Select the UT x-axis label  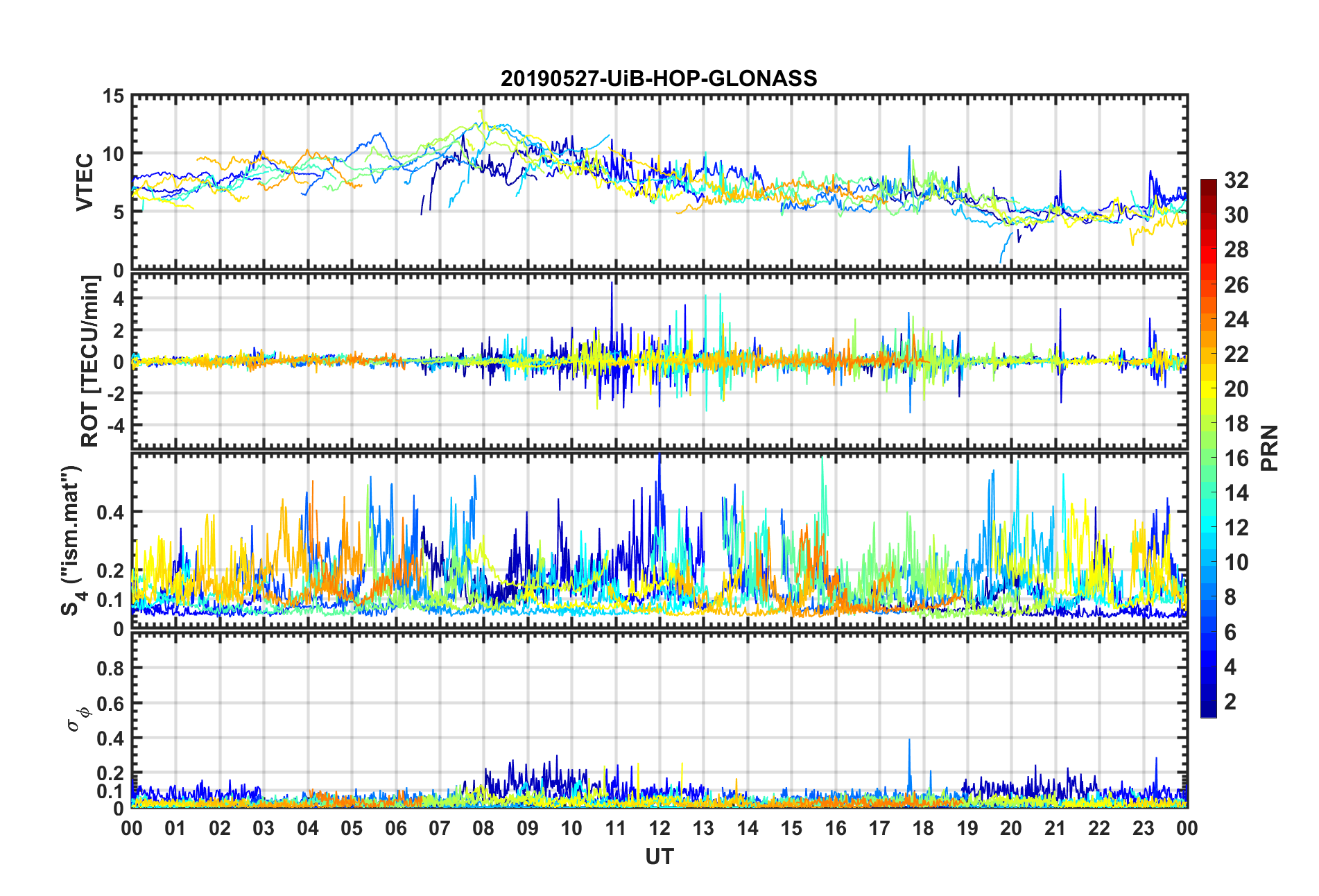(x=659, y=857)
